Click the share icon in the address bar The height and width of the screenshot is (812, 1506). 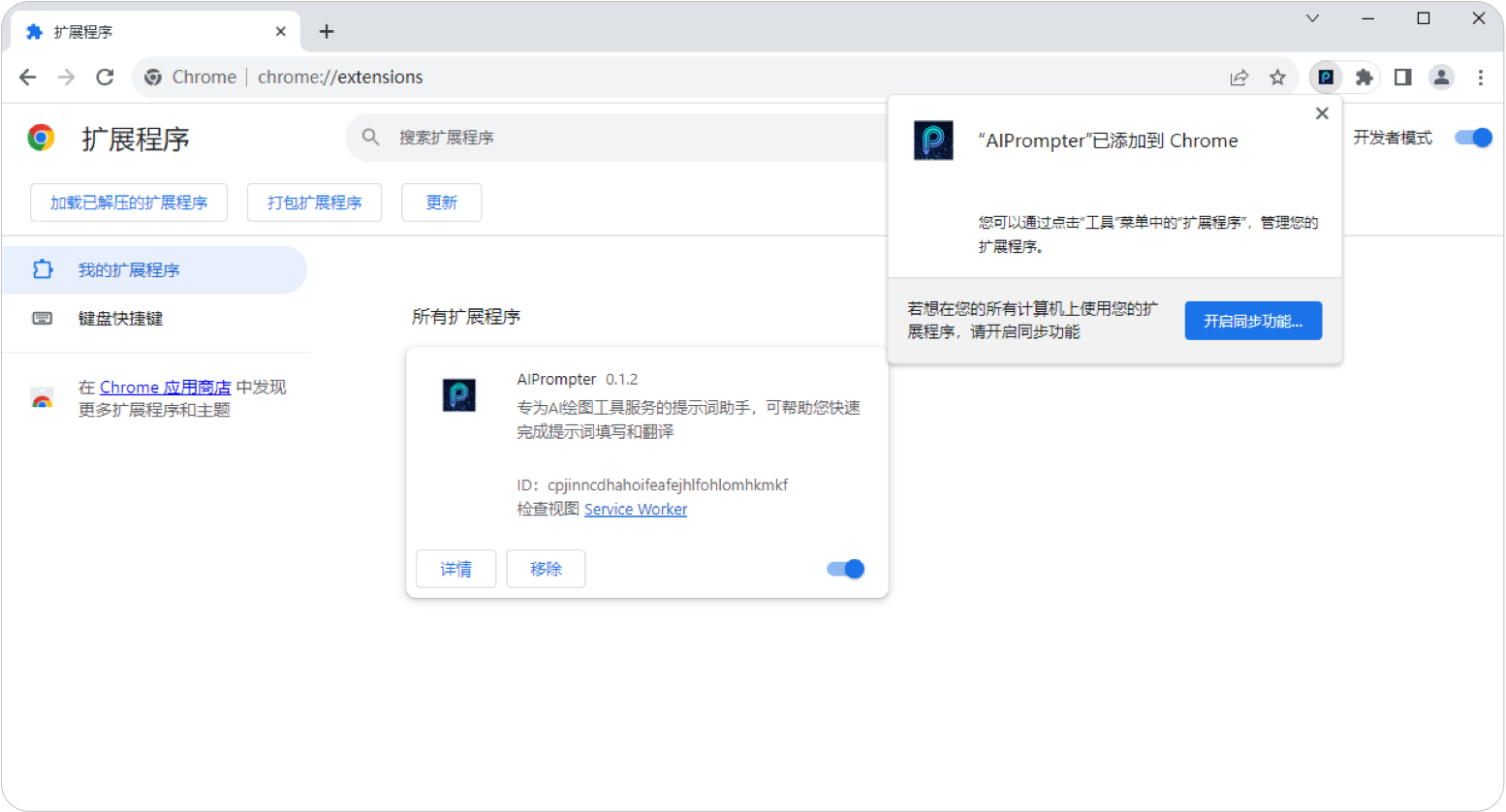click(1239, 78)
